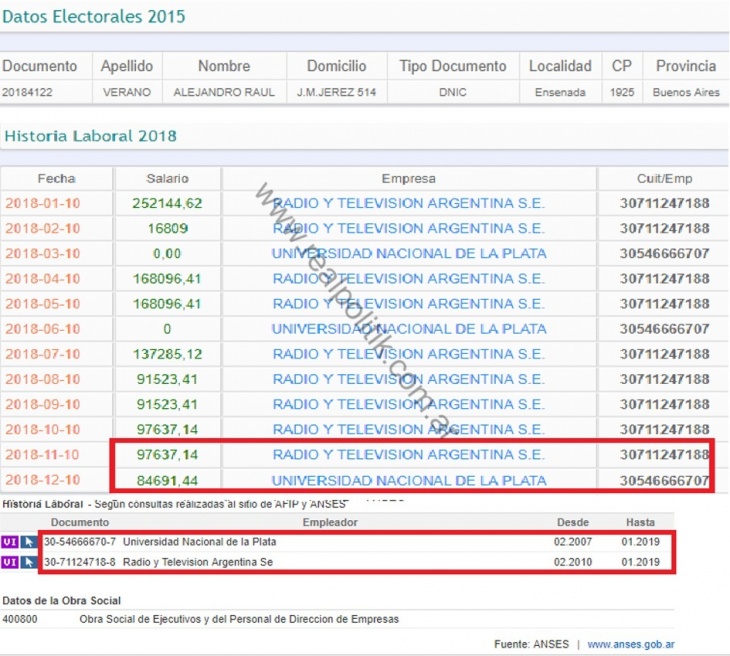
Task: Click salary value 97637,14 for 2018-10-10
Action: click(167, 430)
